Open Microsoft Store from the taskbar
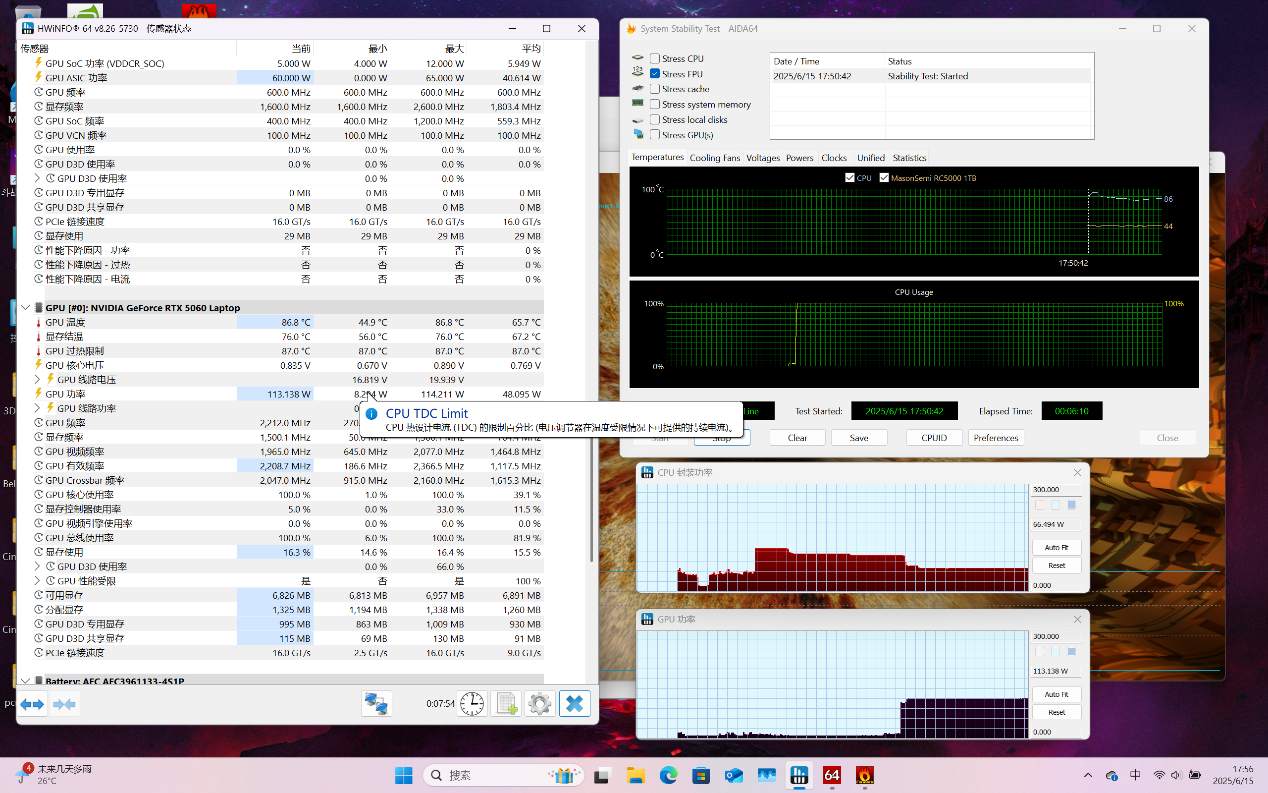Screen dimensions: 1268x793 click(701, 775)
